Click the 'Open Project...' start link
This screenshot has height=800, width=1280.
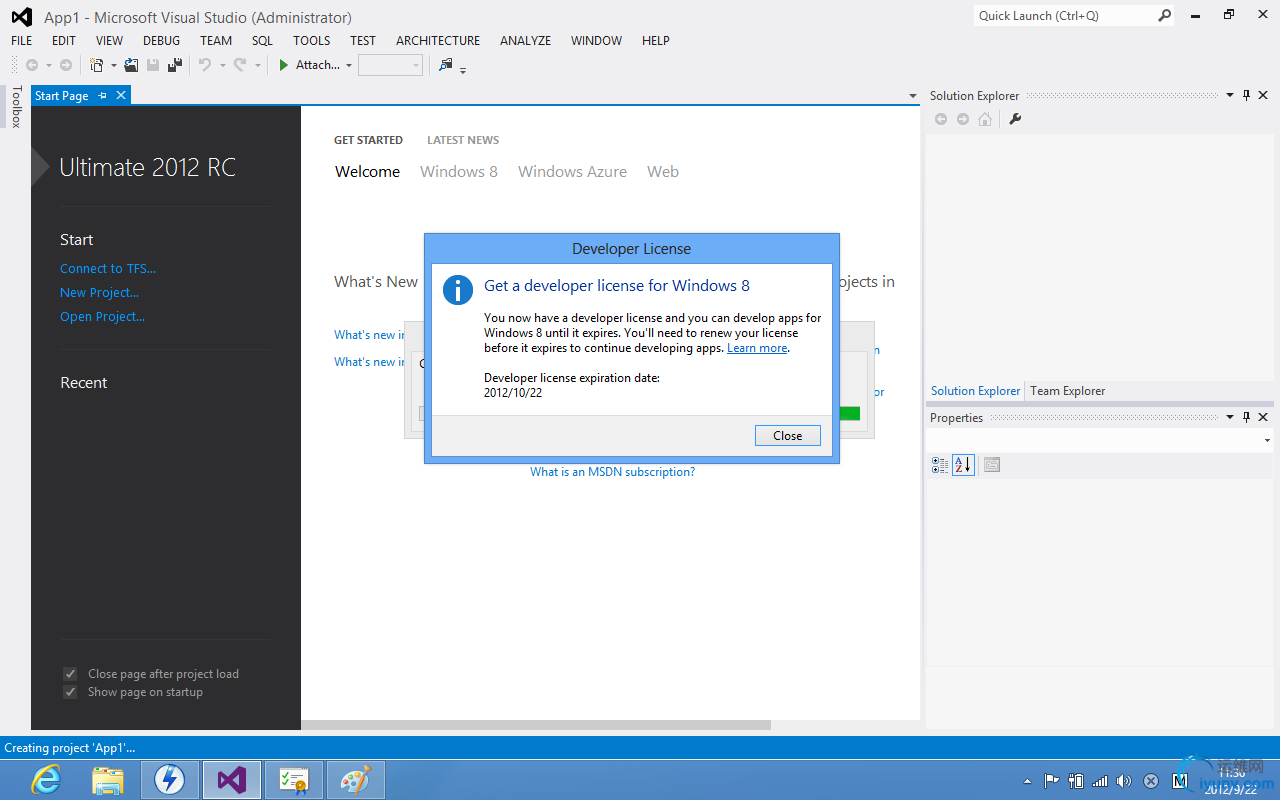click(102, 317)
